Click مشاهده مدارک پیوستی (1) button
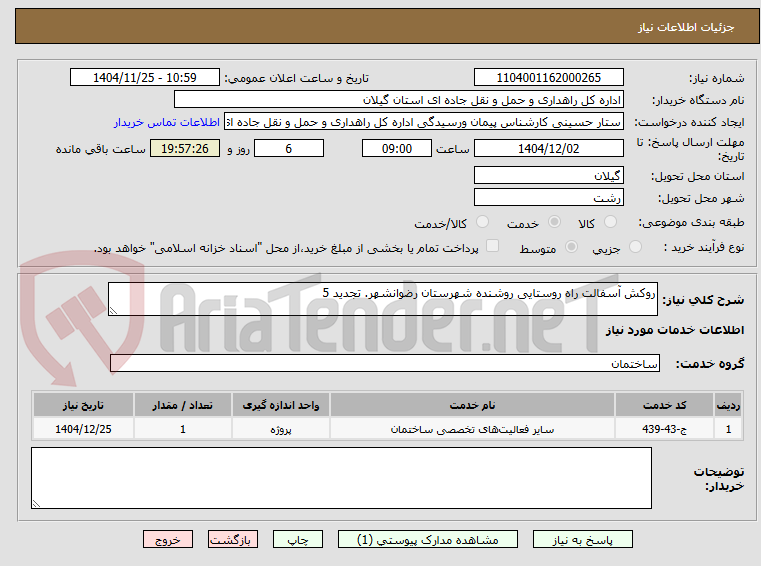 pos(428,539)
